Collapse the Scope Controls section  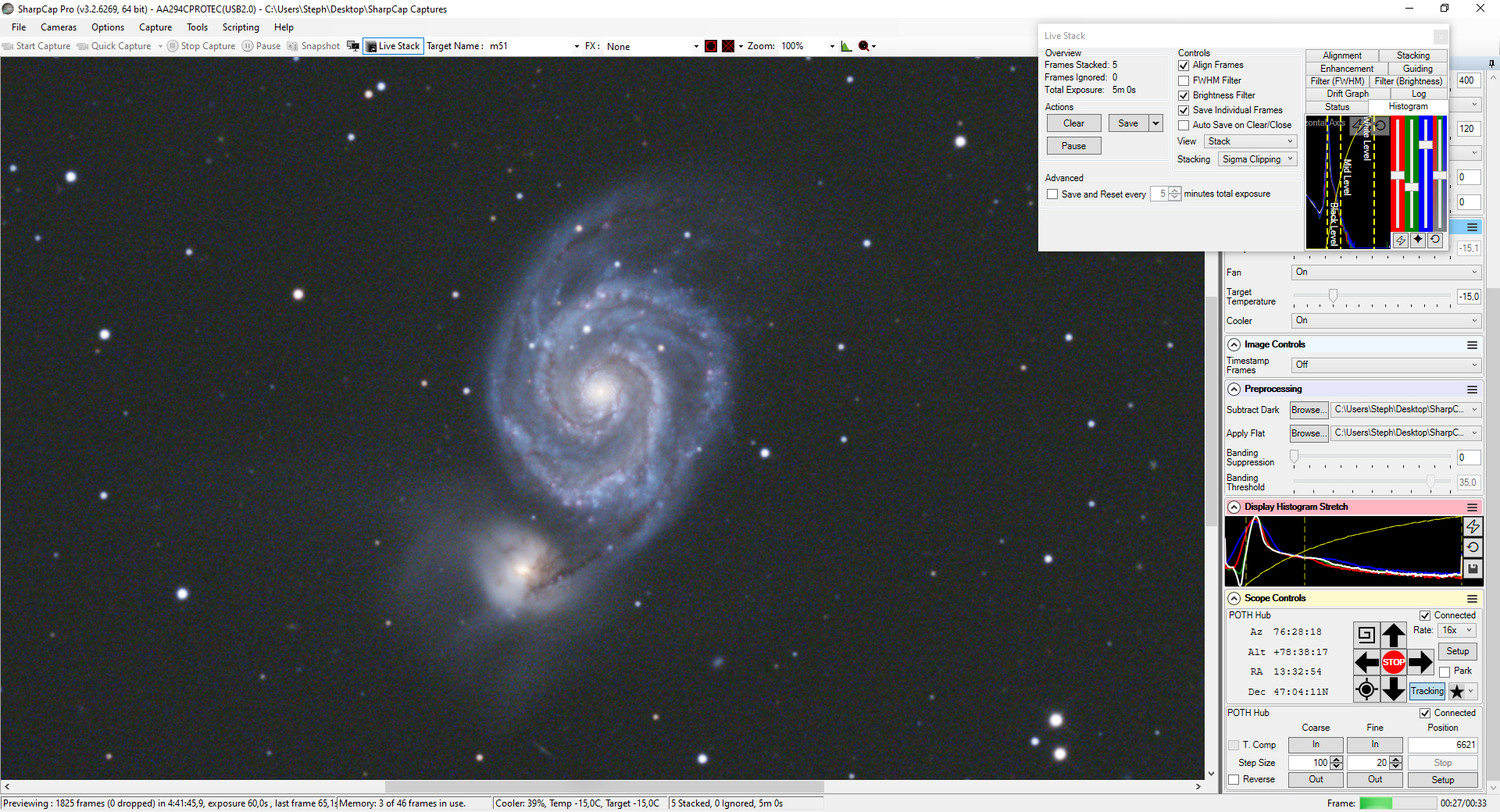[x=1234, y=598]
